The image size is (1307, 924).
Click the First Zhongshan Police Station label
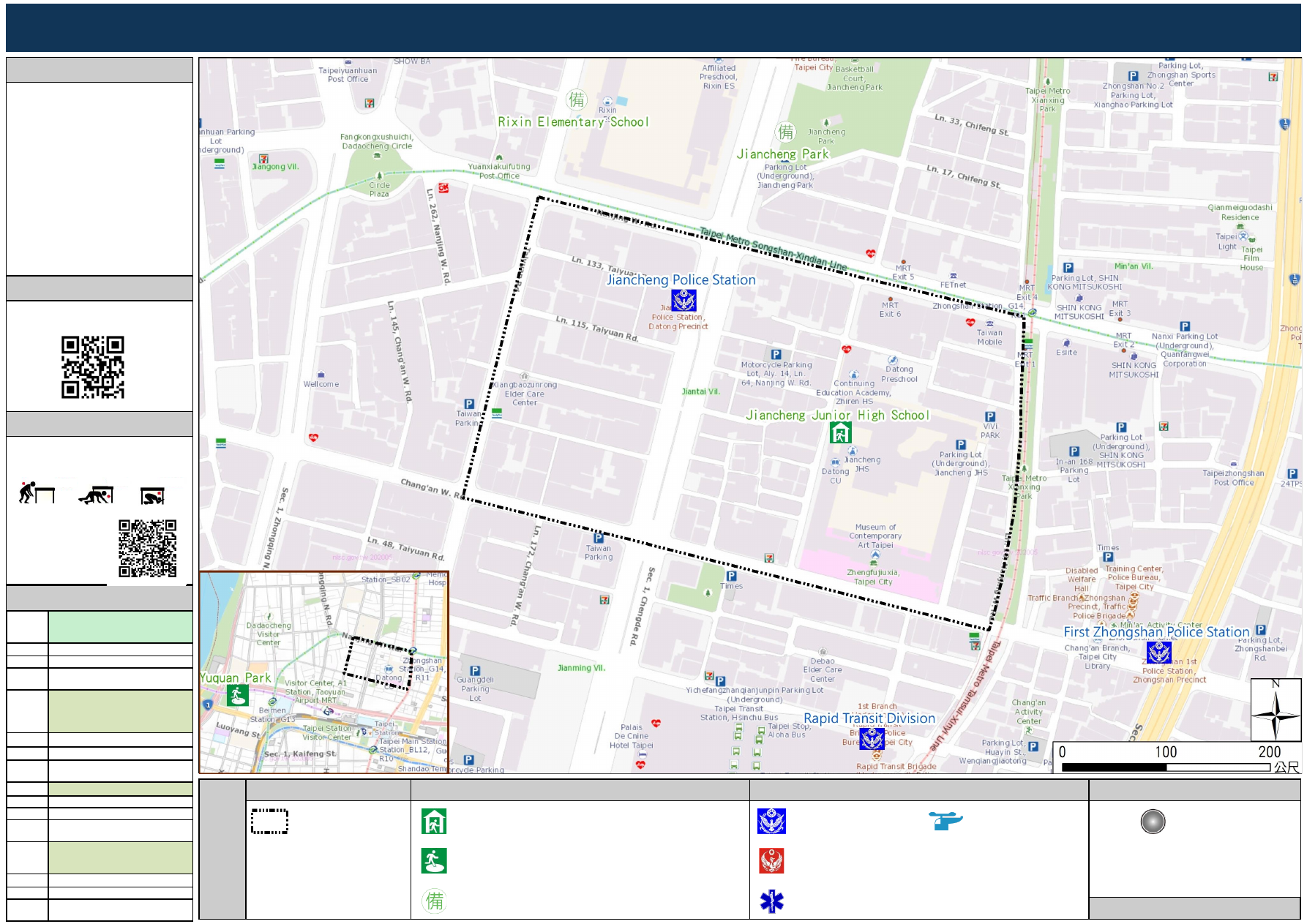pos(1156,632)
